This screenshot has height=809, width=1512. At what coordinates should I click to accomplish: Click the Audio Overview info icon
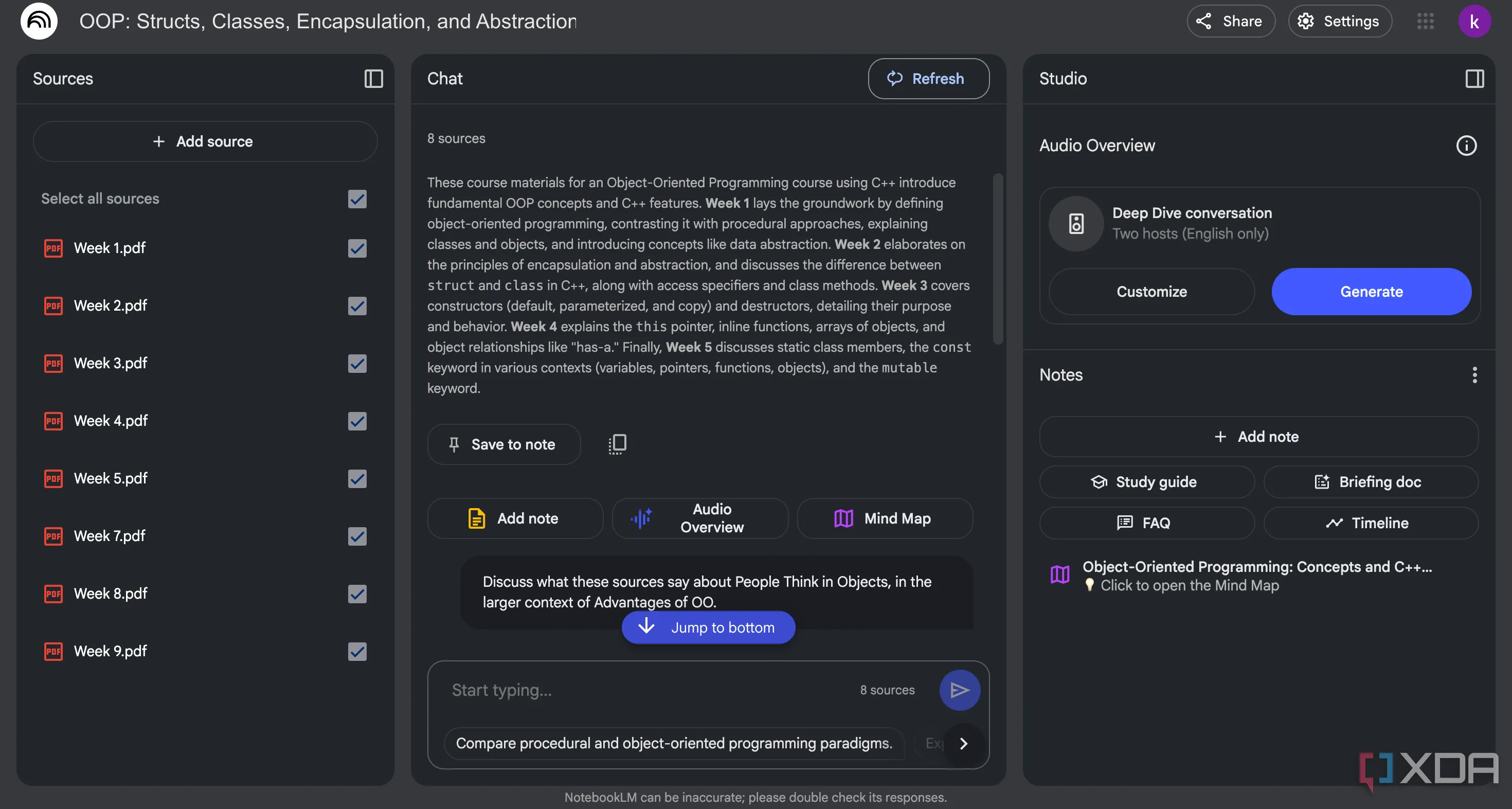1466,146
